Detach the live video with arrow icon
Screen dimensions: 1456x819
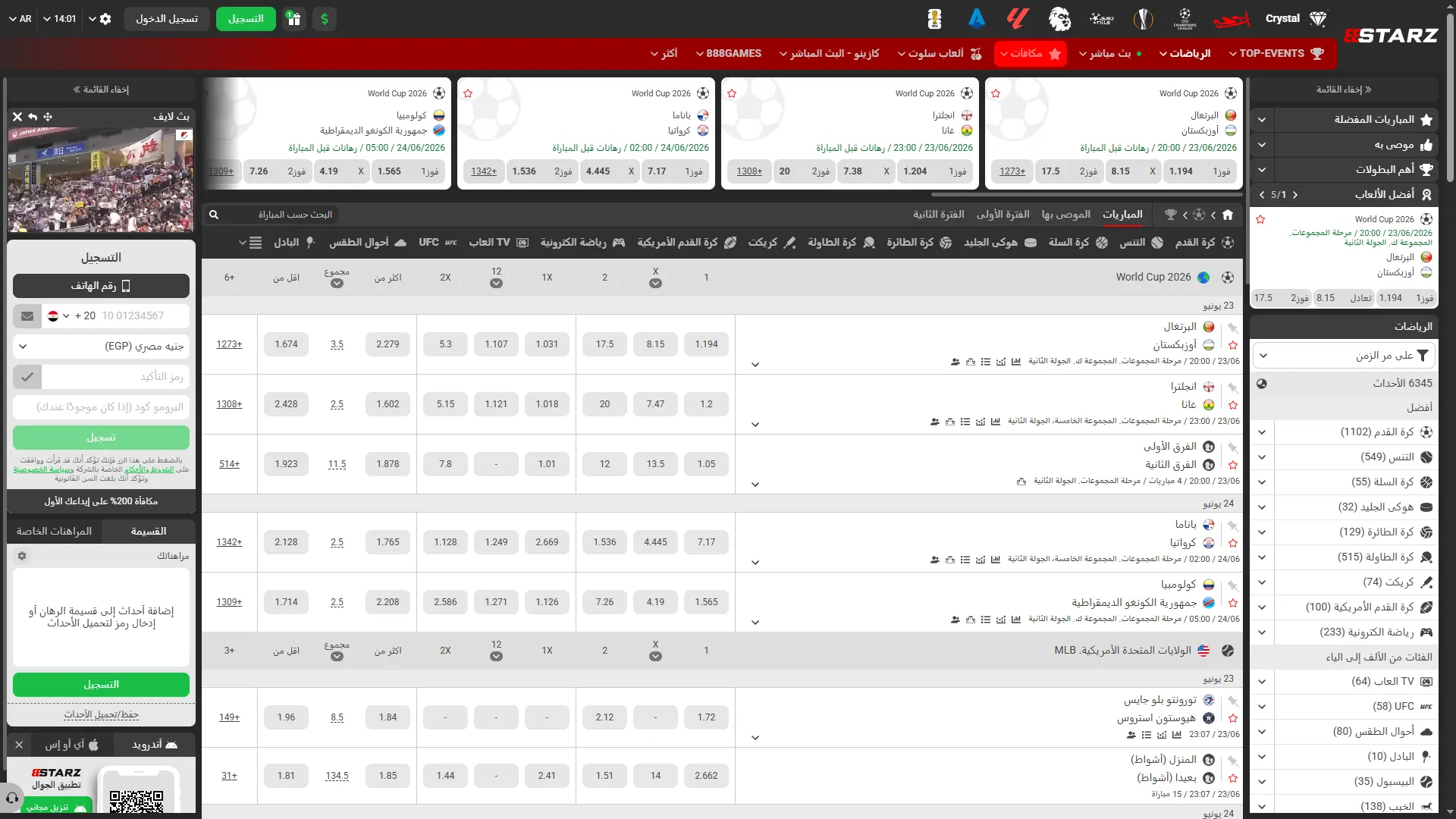[x=33, y=117]
